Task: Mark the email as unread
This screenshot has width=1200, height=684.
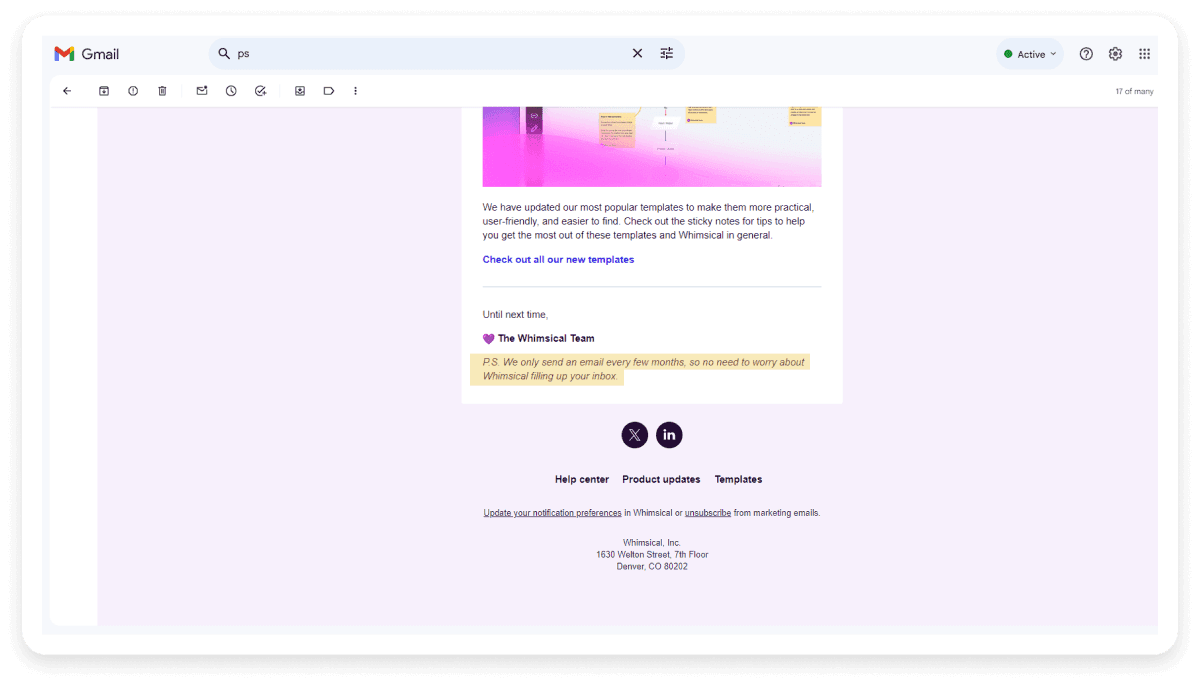Action: coord(202,91)
